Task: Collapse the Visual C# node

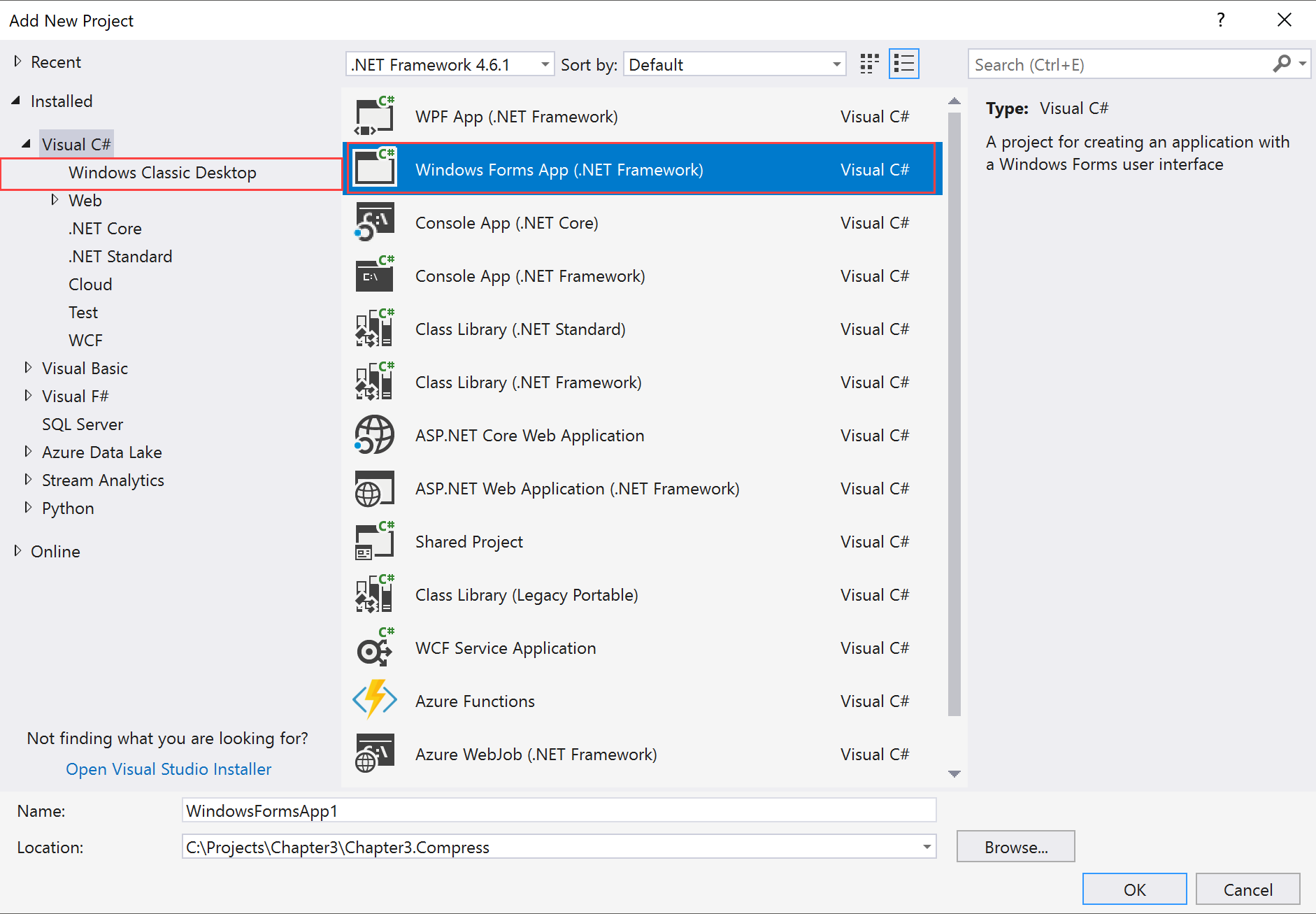Action: point(27,144)
